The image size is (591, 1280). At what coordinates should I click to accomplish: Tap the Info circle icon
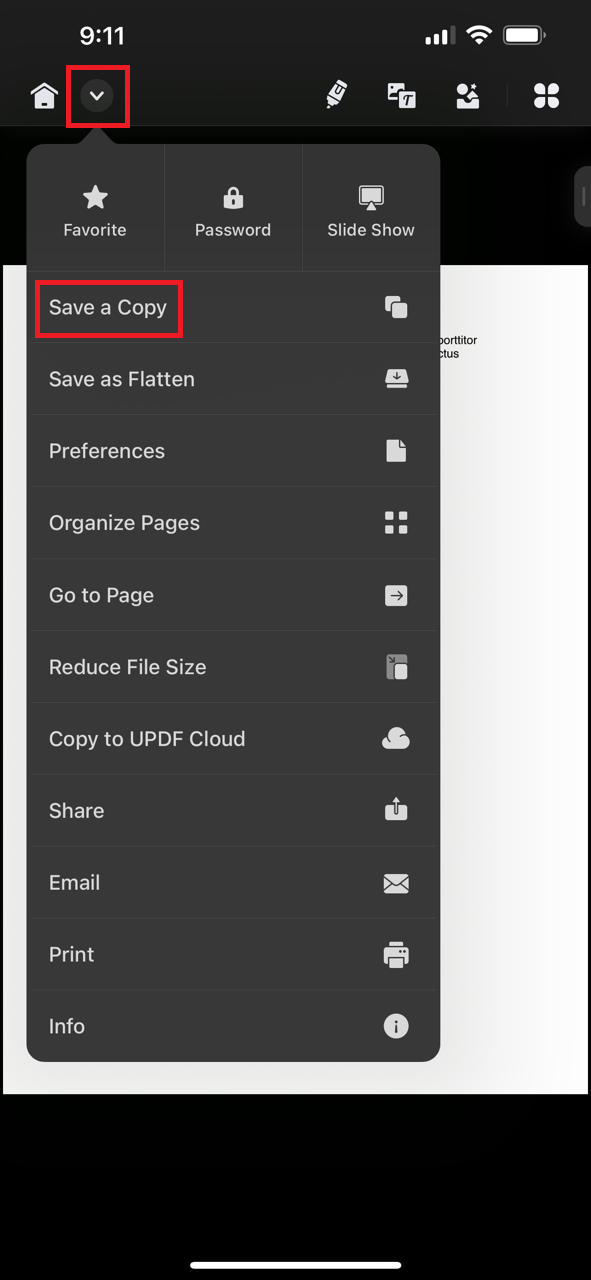396,1026
